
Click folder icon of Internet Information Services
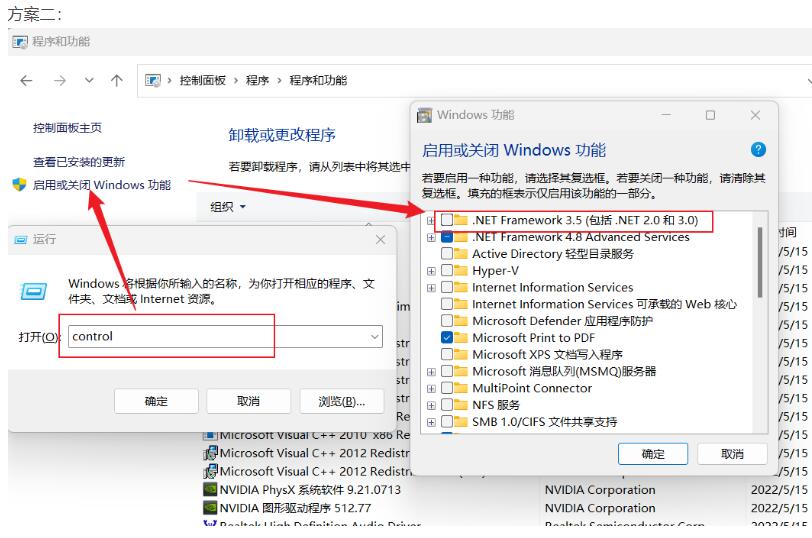click(x=461, y=287)
